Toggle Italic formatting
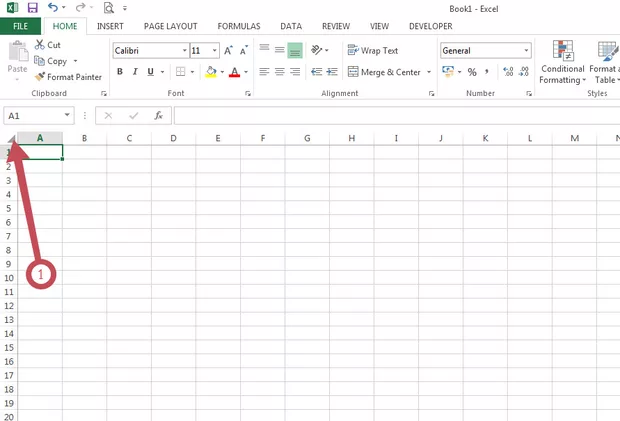Image resolution: width=620 pixels, height=421 pixels. coord(135,72)
